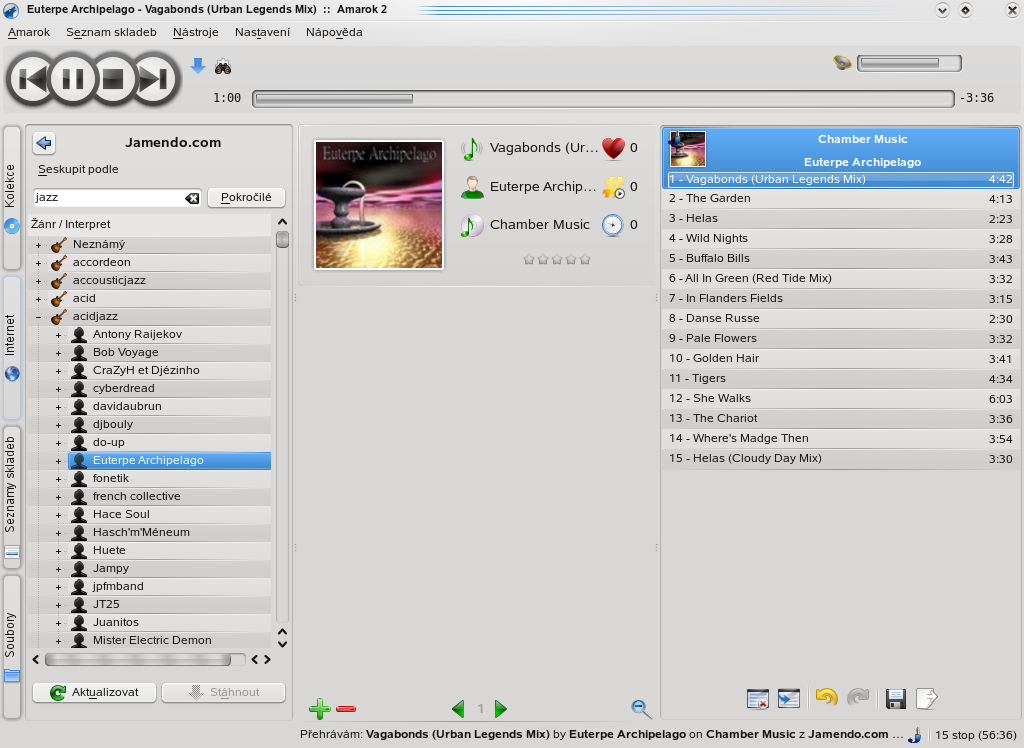Screen dimensions: 1024x748
Task: Go to next context page arrow
Action: coord(501,709)
